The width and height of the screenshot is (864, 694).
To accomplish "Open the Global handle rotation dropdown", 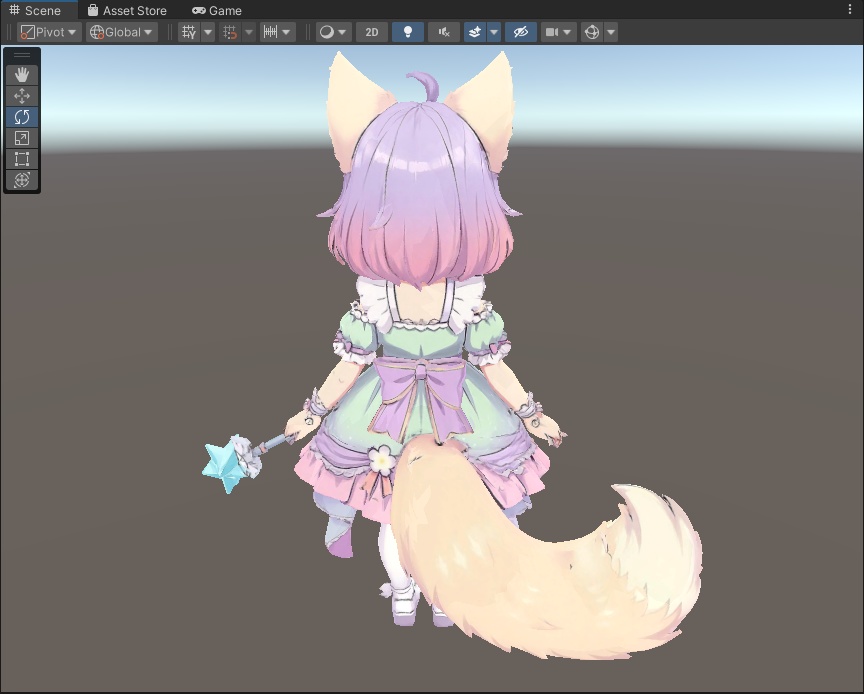I will 119,31.
